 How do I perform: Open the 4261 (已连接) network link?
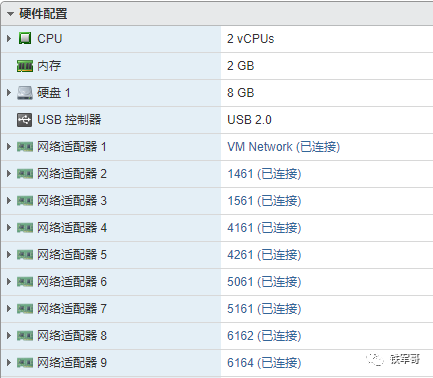click(264, 255)
